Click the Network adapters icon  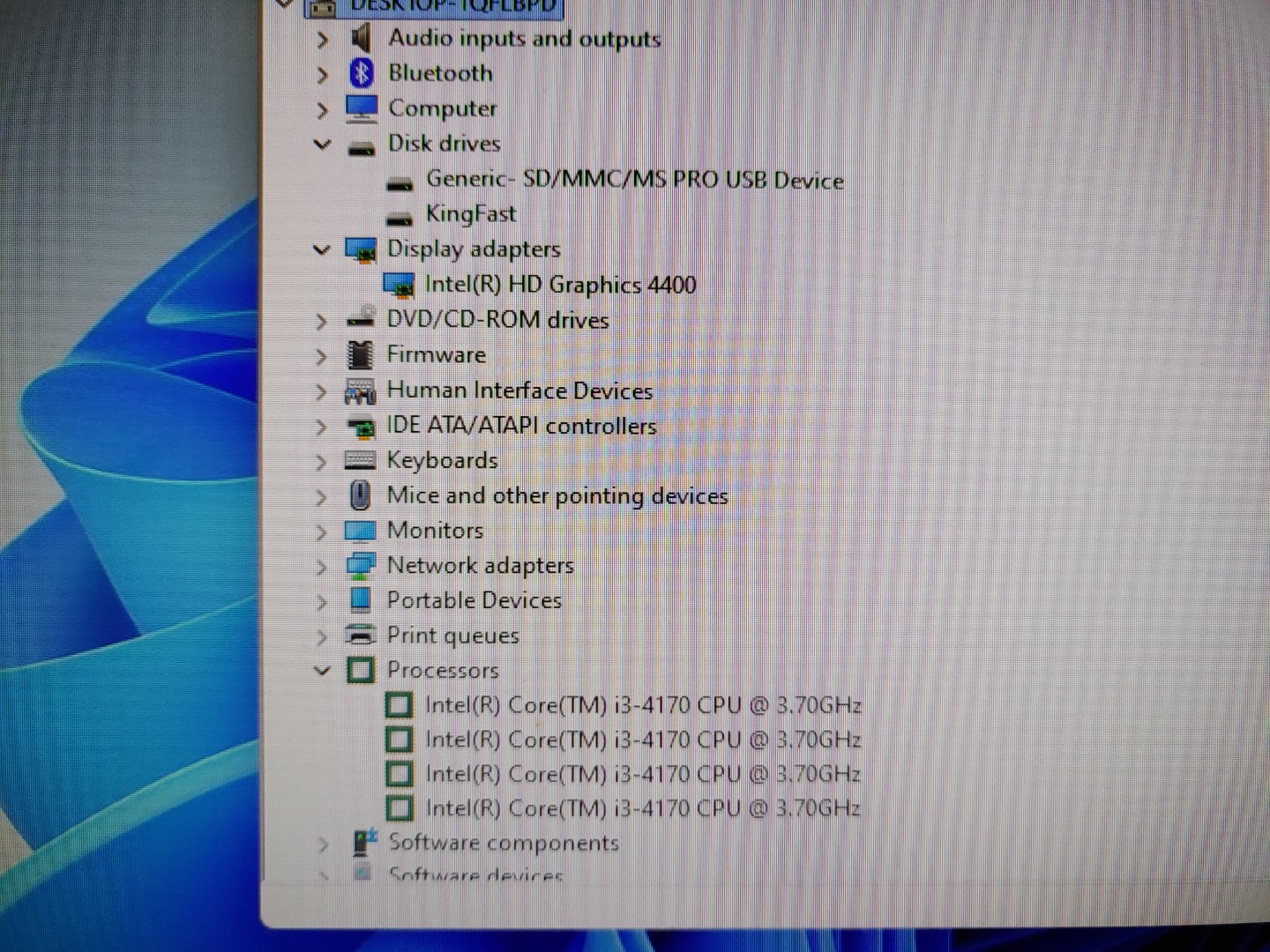tap(361, 566)
